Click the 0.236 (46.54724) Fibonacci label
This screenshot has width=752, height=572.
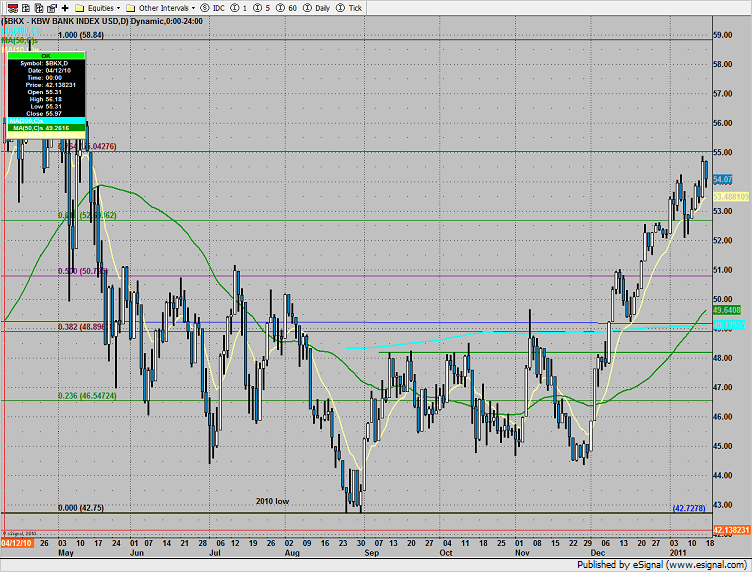pos(87,396)
